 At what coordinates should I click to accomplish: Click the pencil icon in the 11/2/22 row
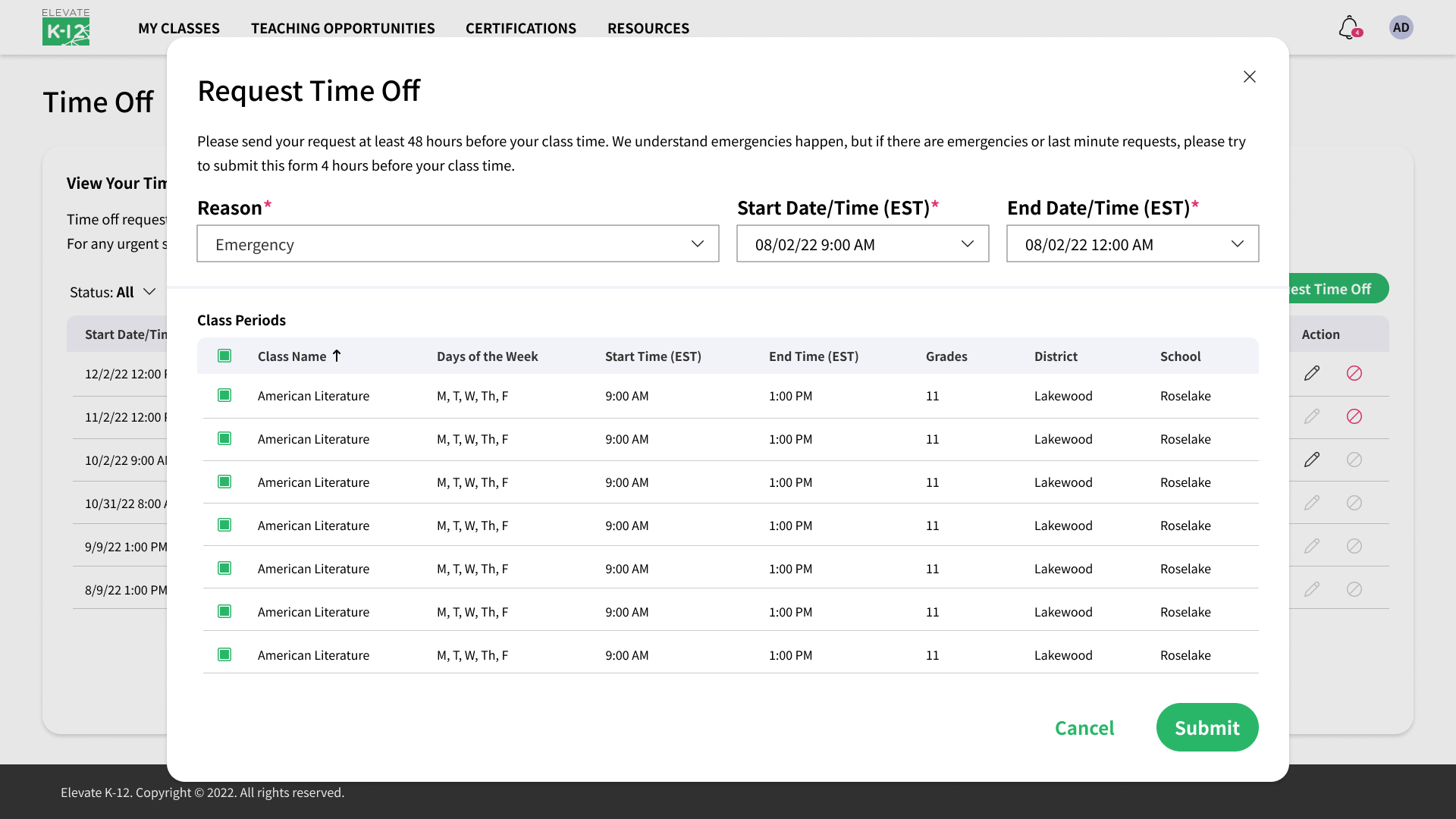1312,416
